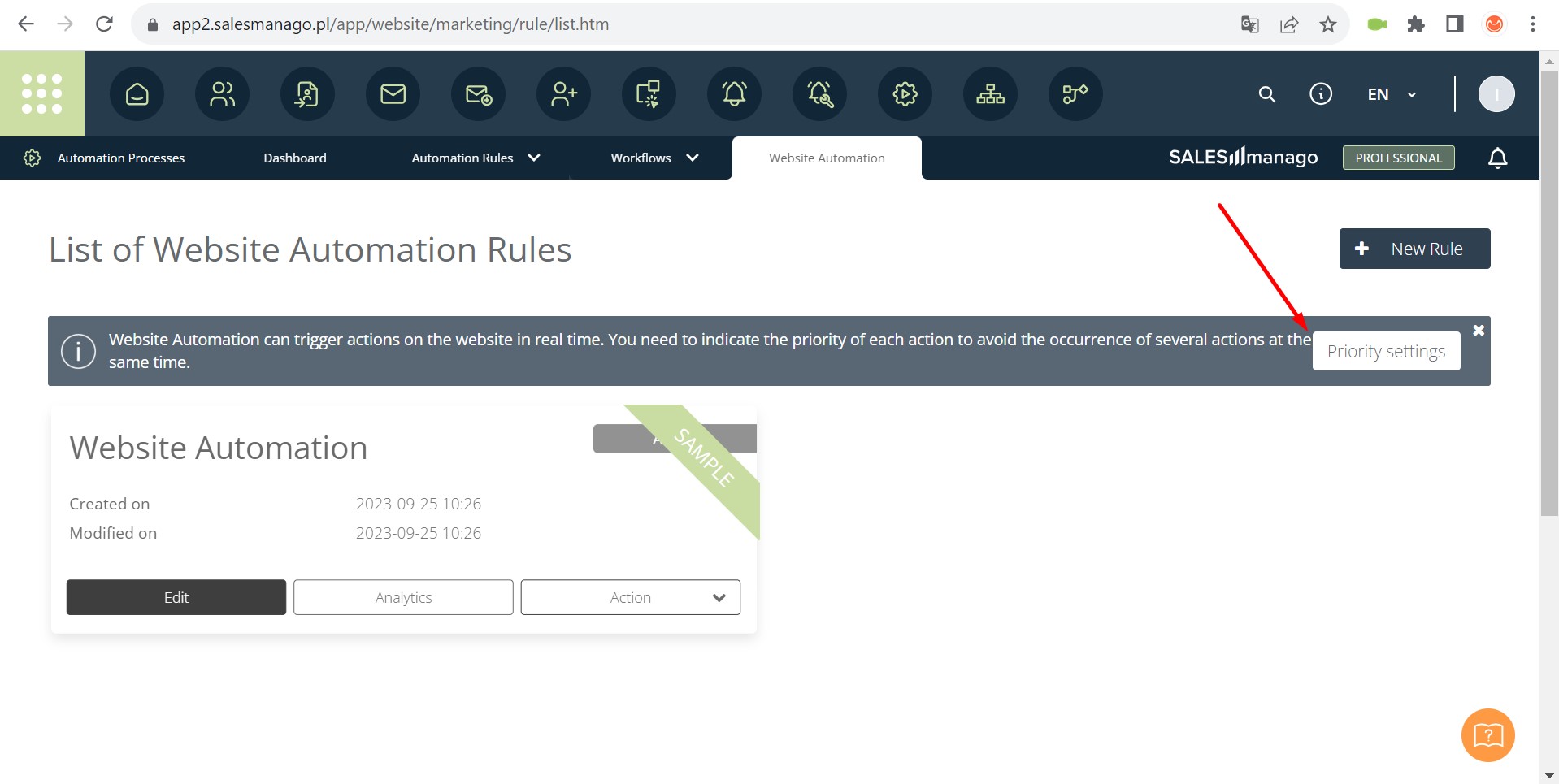
Task: Open the Action dropdown on rule card
Action: (630, 597)
